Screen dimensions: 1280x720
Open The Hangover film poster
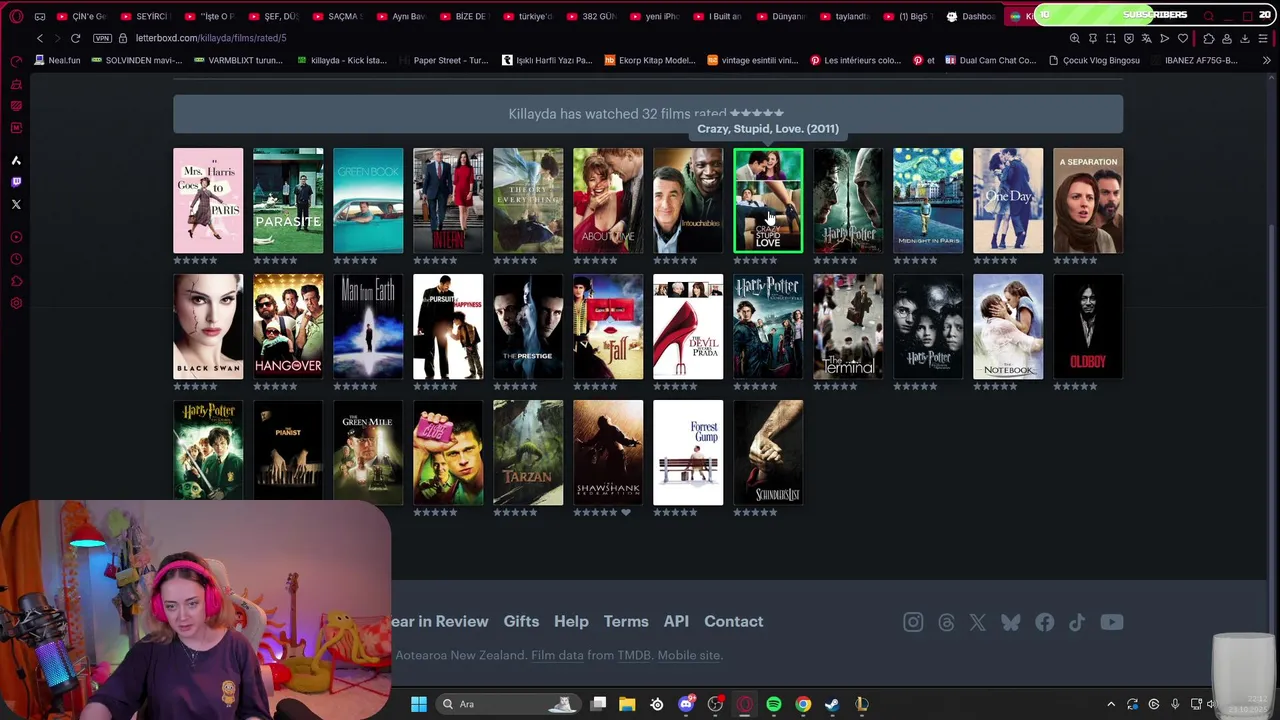click(x=288, y=326)
